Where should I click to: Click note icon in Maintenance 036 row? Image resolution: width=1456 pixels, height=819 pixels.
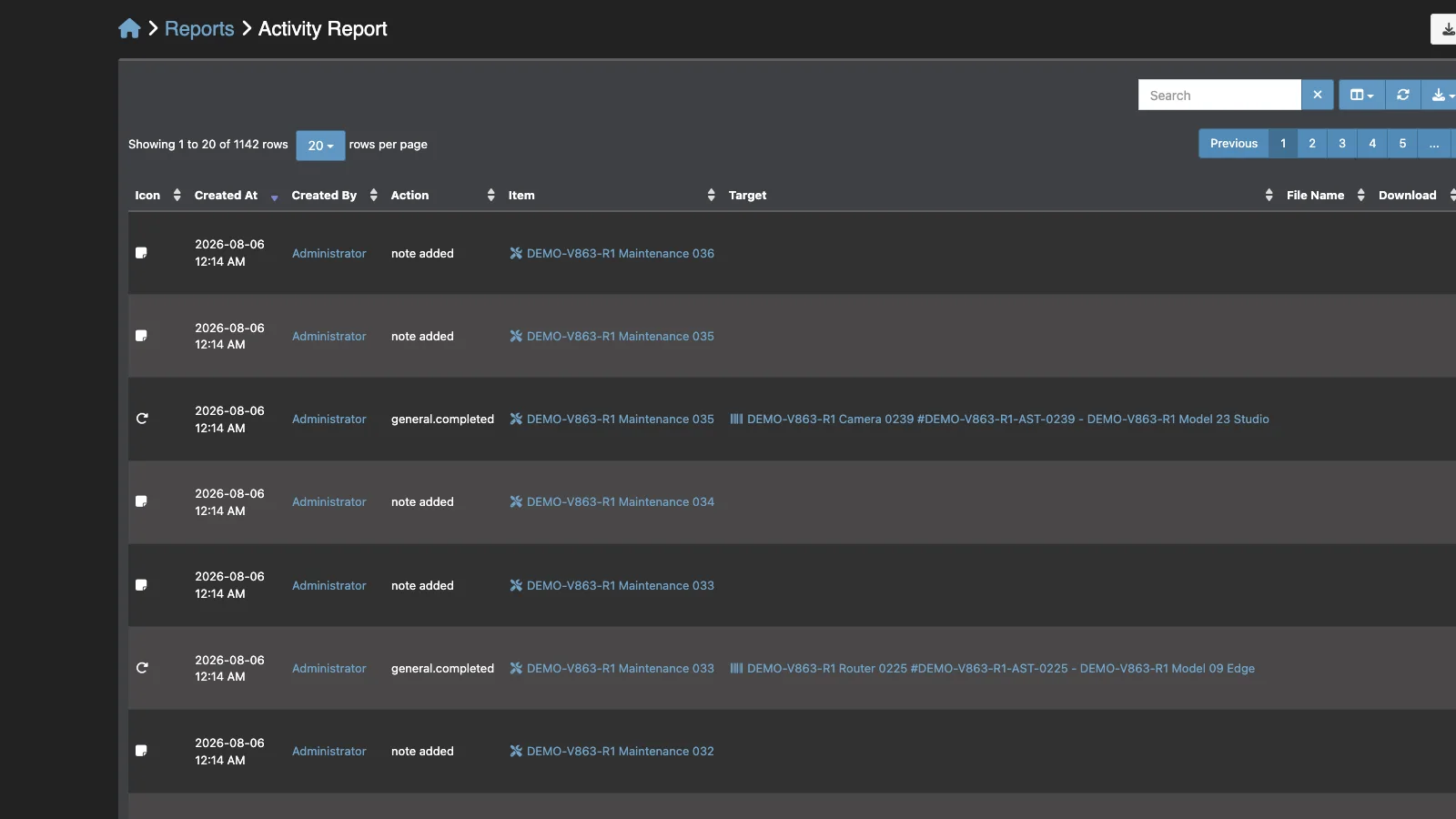pyautogui.click(x=141, y=253)
